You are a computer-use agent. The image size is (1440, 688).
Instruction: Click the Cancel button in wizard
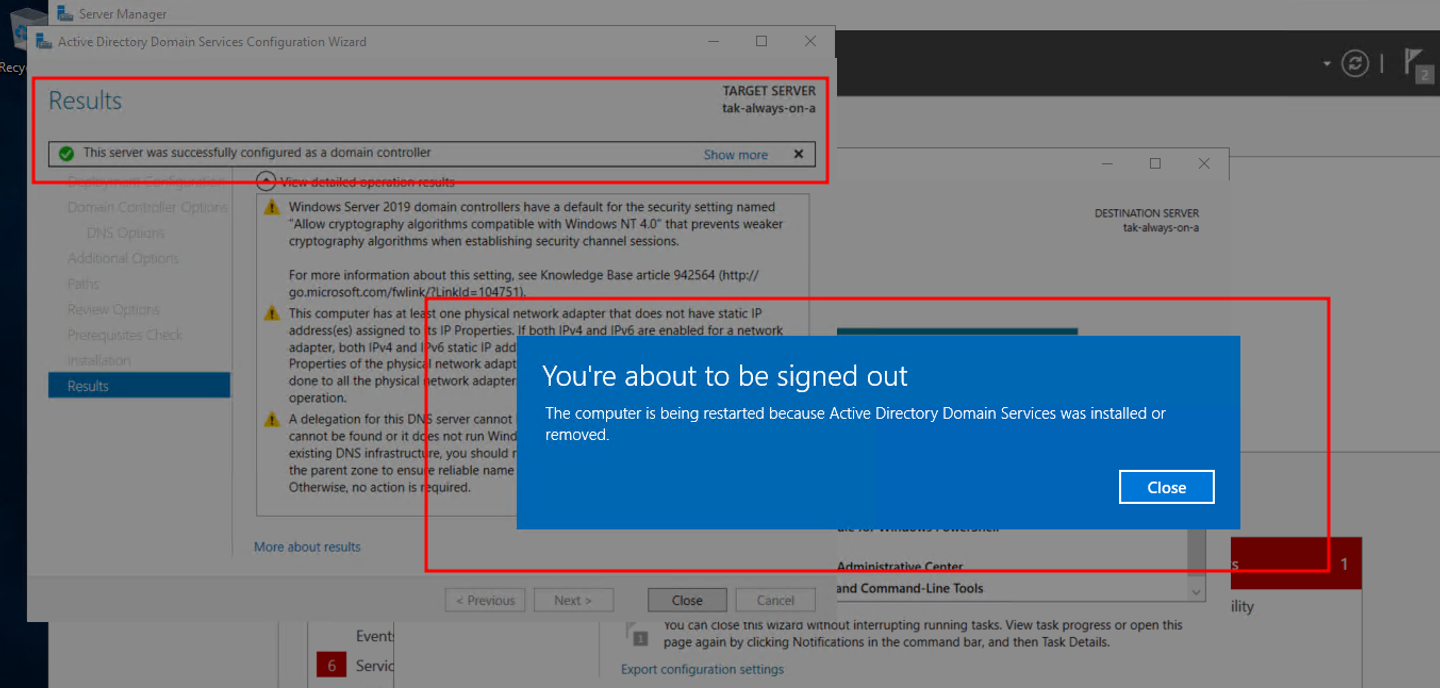775,600
